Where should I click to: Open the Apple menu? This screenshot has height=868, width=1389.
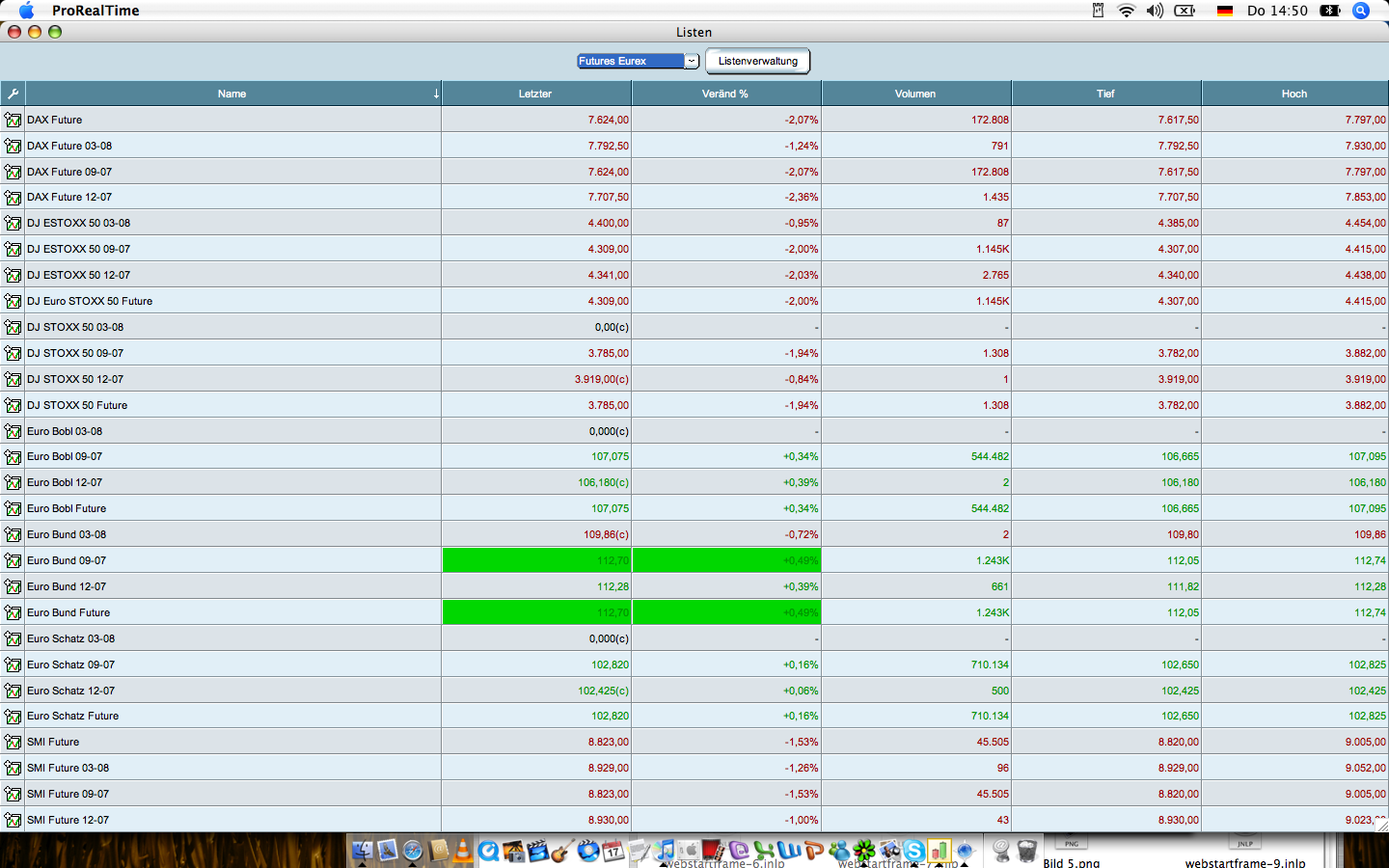[26, 11]
